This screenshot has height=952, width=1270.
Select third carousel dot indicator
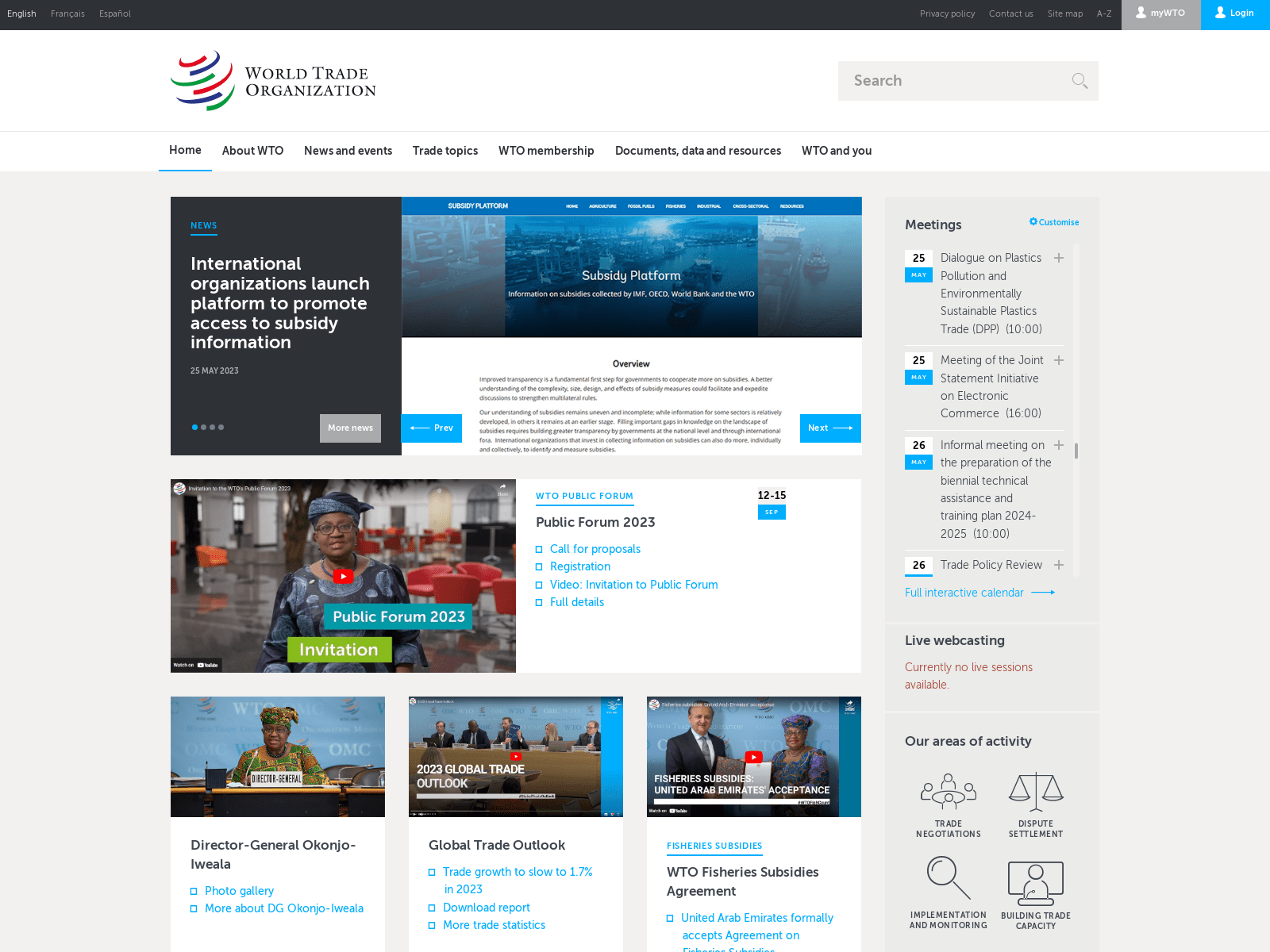(x=213, y=428)
